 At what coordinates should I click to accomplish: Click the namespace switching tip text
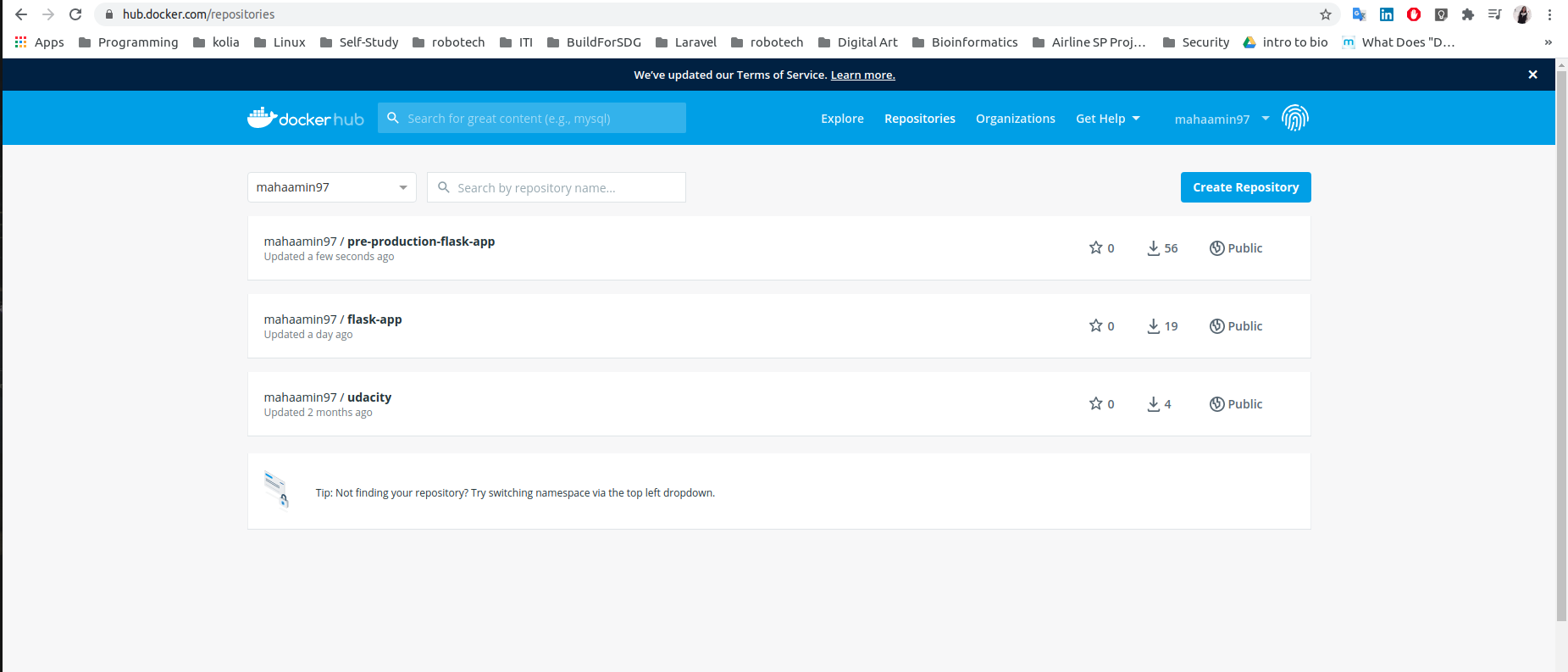tap(515, 492)
